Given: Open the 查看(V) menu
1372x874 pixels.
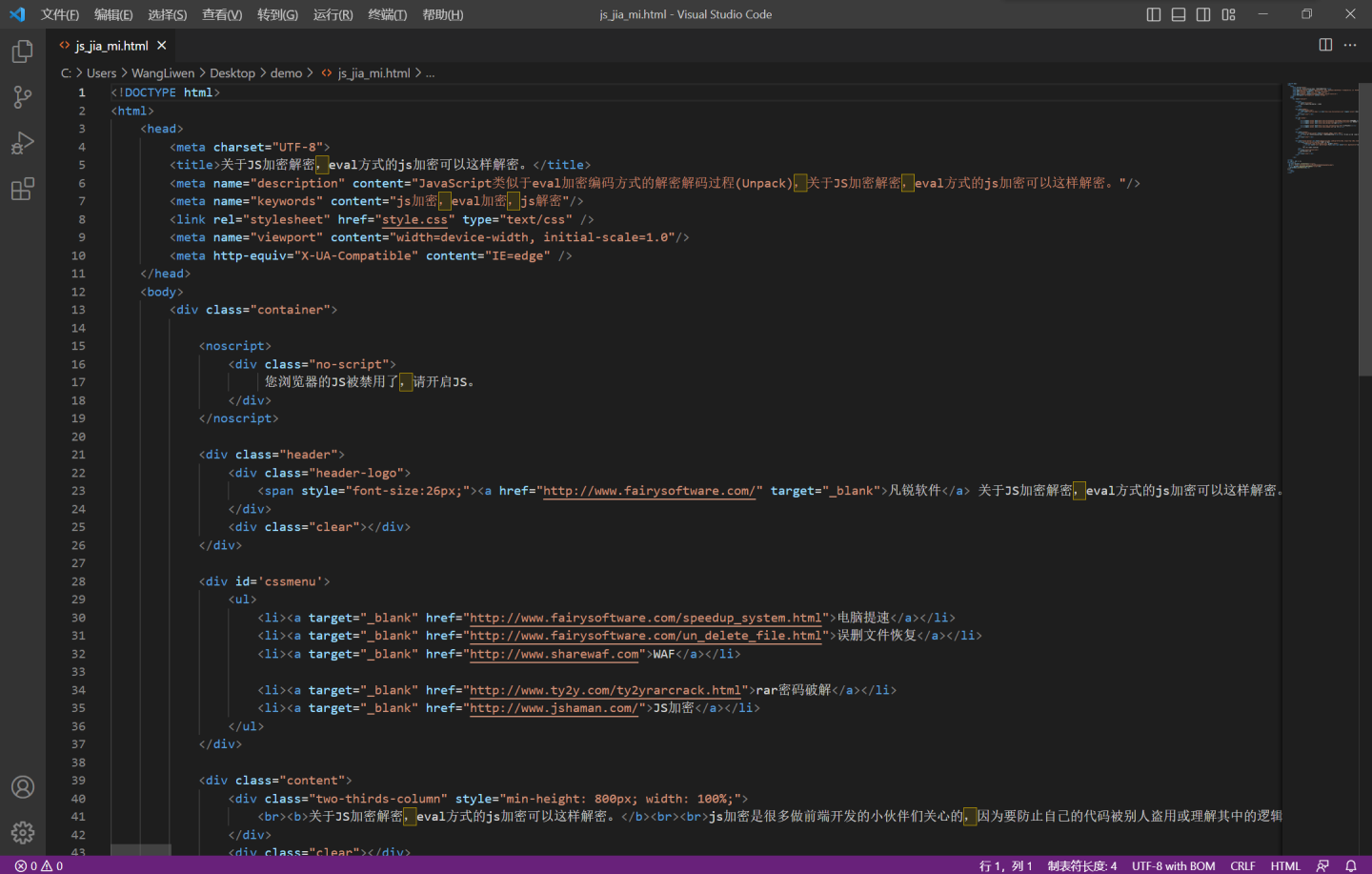Looking at the screenshot, I should 222,14.
